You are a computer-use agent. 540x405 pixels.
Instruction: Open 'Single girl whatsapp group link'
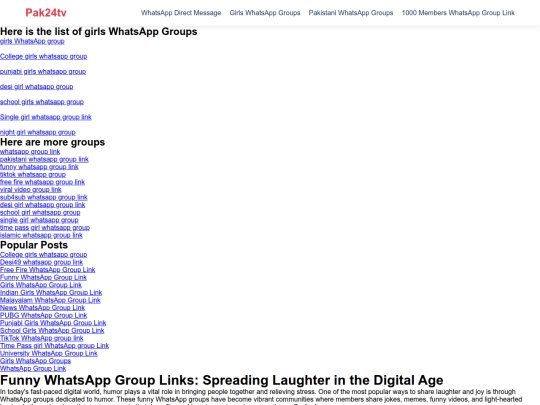[x=45, y=117]
